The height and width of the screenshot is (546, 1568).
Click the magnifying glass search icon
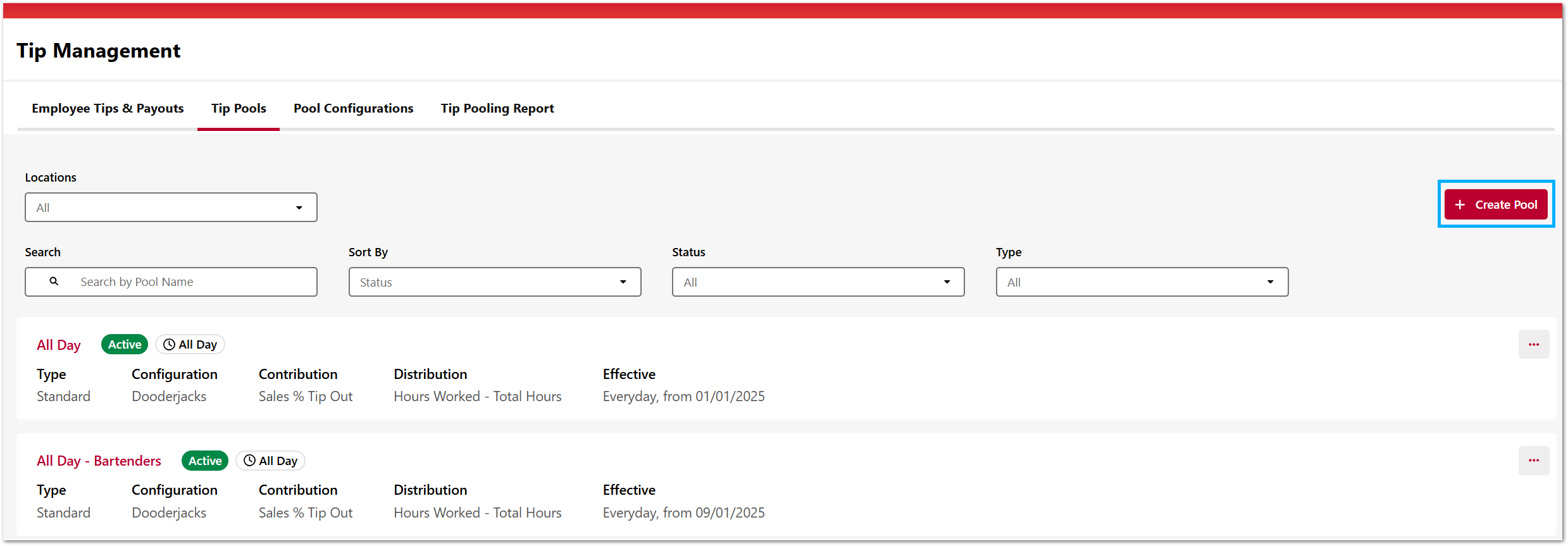tap(54, 282)
